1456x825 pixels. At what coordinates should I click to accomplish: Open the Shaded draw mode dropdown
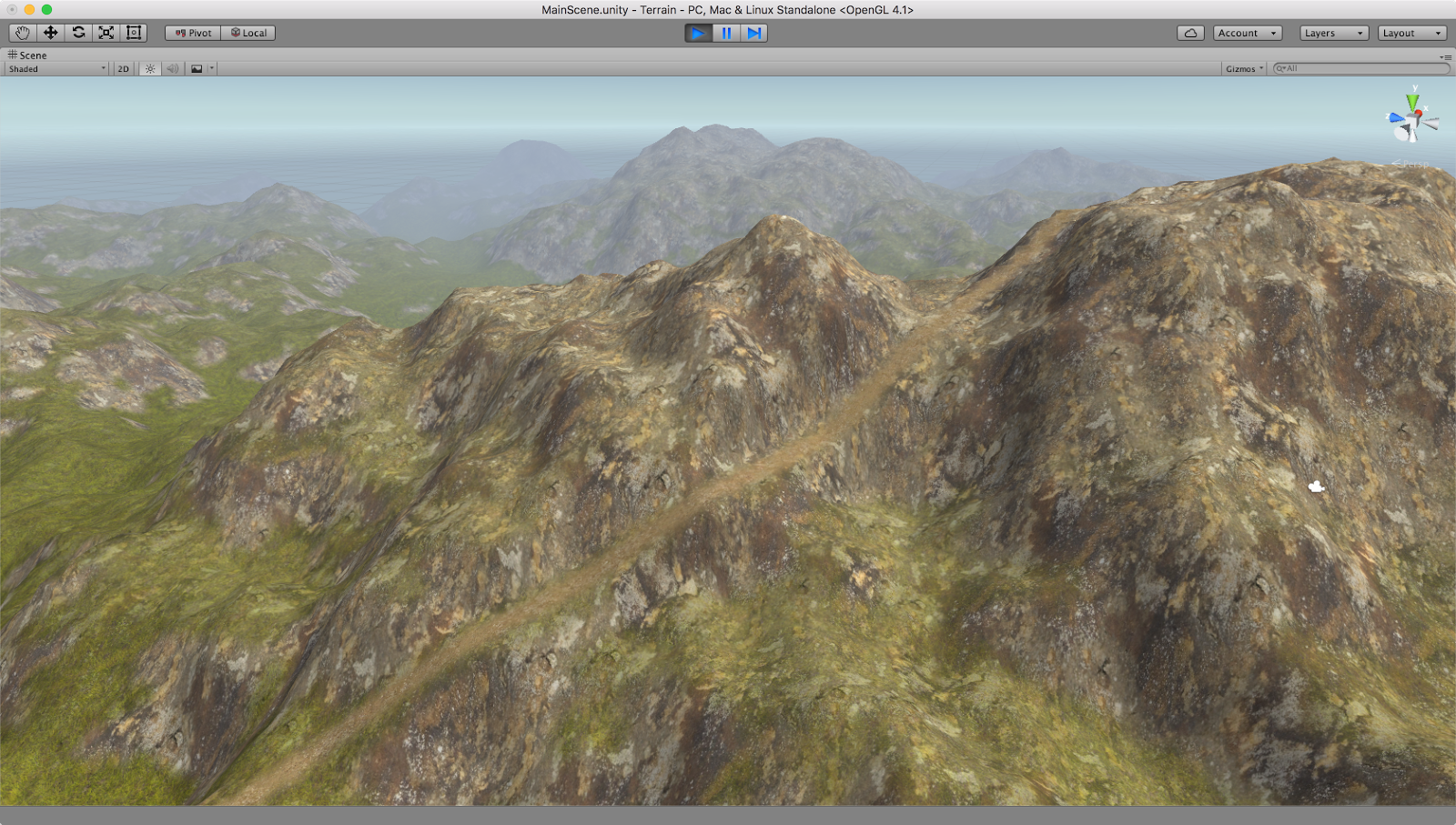point(56,69)
